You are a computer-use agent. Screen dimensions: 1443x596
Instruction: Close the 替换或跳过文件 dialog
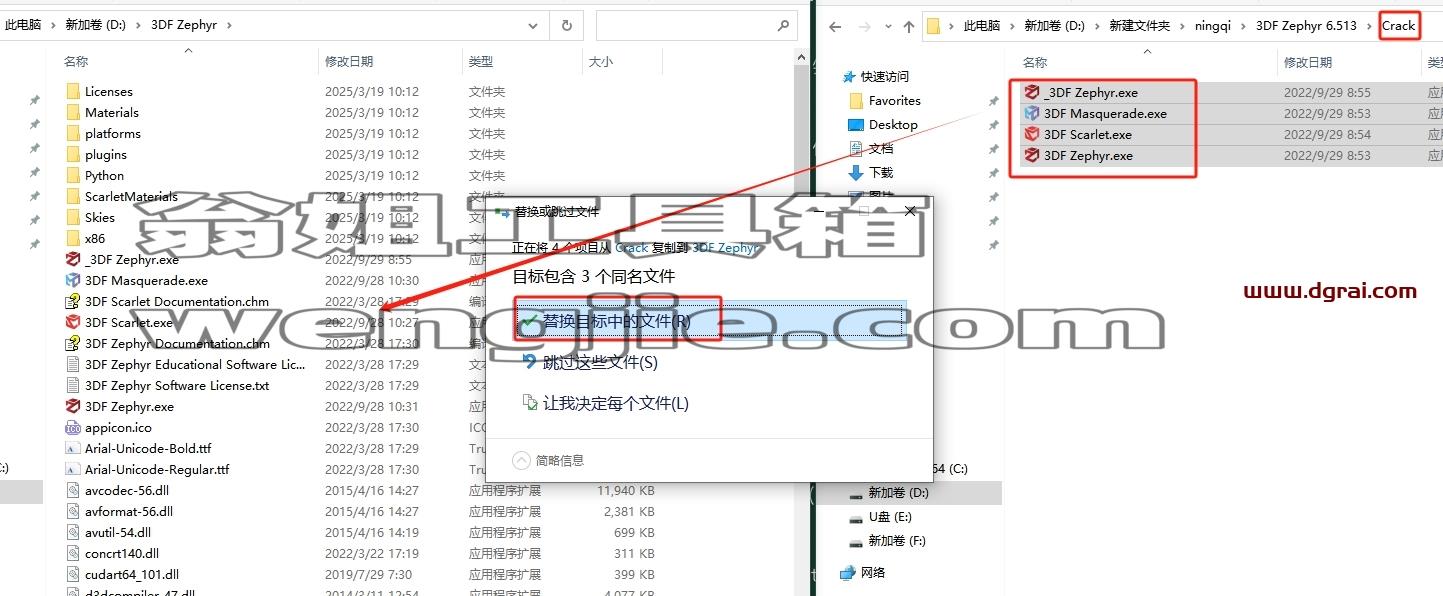[x=910, y=212]
